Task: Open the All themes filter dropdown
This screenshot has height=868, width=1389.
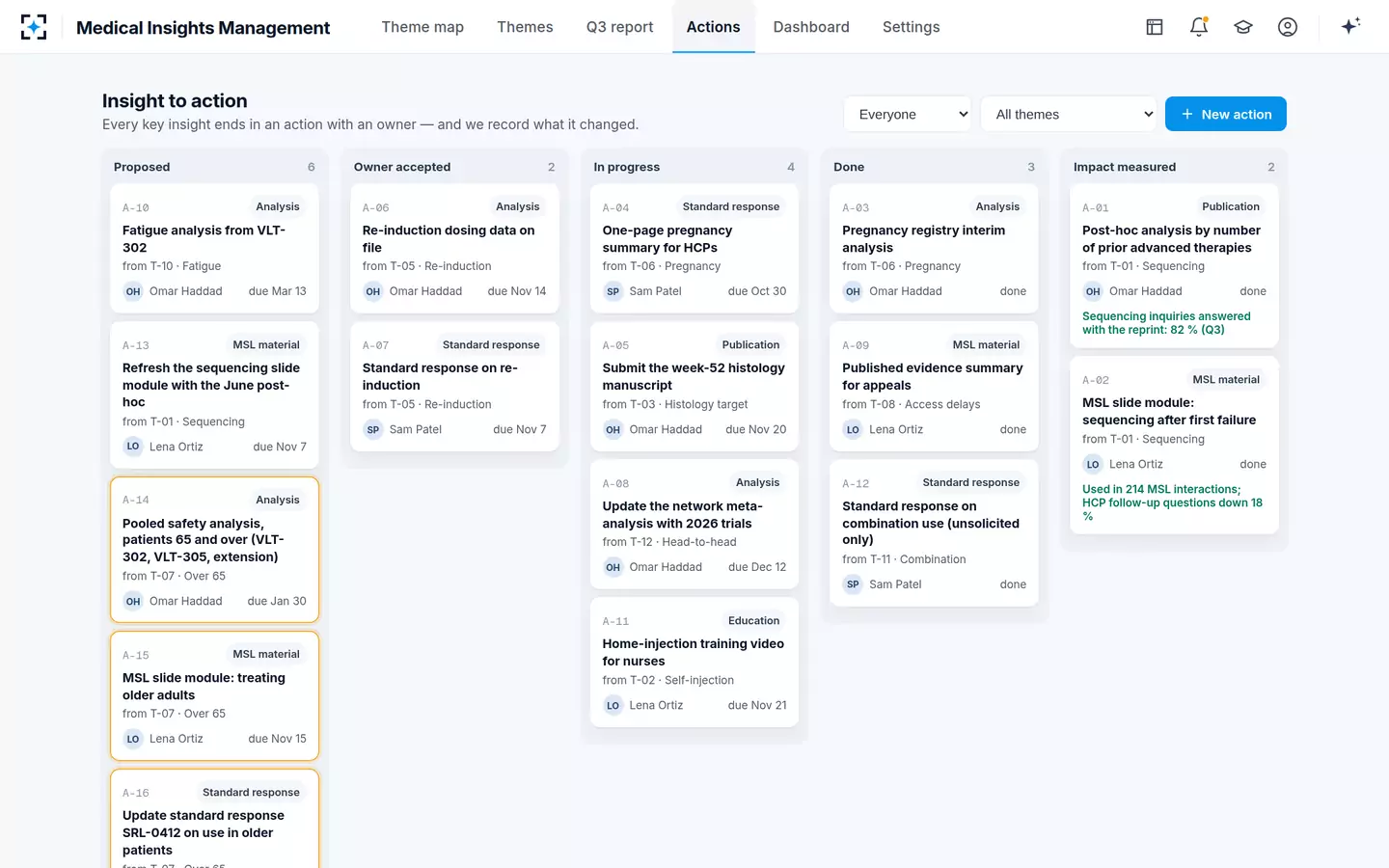Action: [1069, 114]
